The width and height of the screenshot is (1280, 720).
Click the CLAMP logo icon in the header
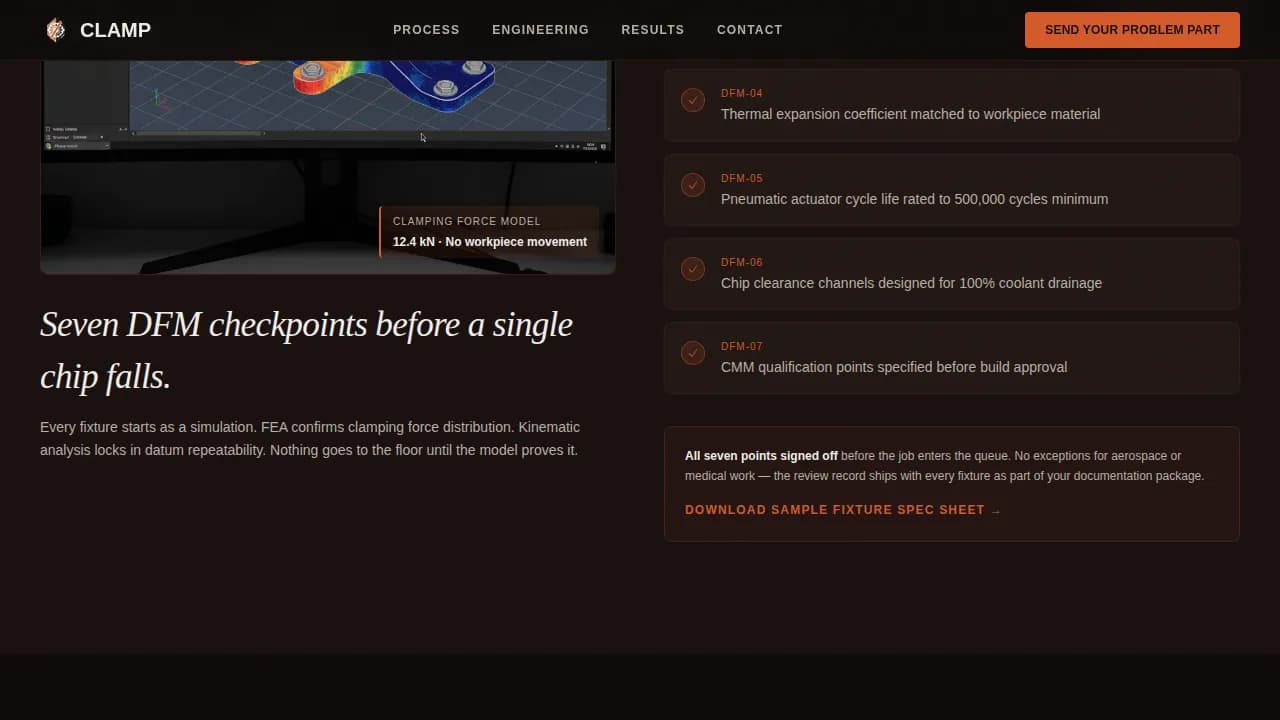[x=57, y=29]
